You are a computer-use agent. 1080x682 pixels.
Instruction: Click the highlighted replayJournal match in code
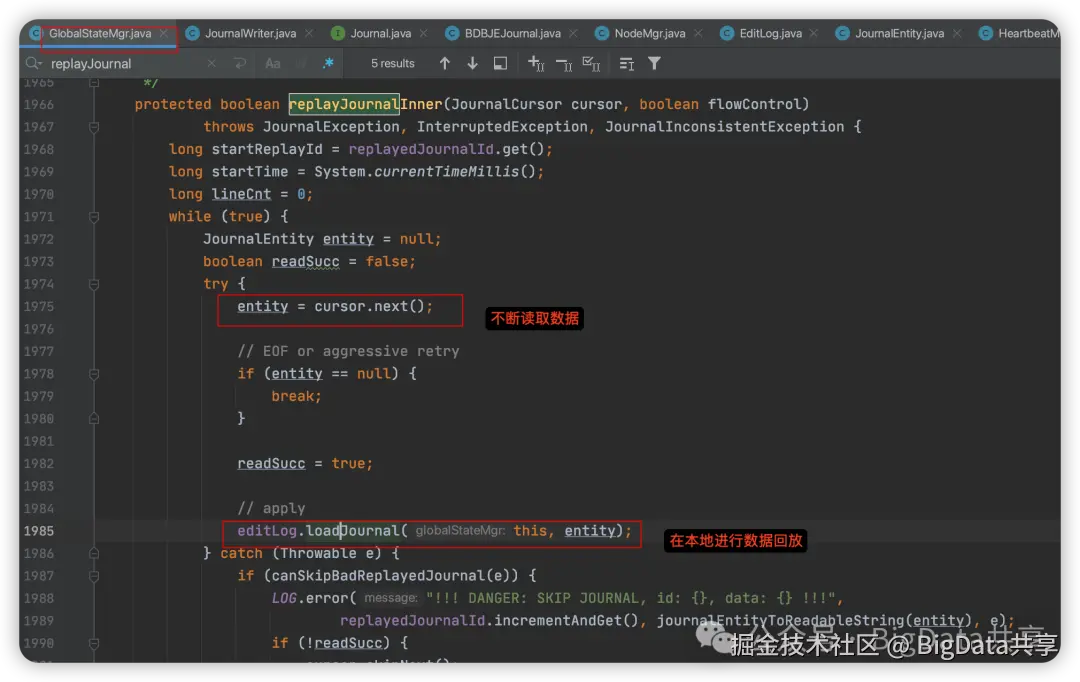click(344, 104)
